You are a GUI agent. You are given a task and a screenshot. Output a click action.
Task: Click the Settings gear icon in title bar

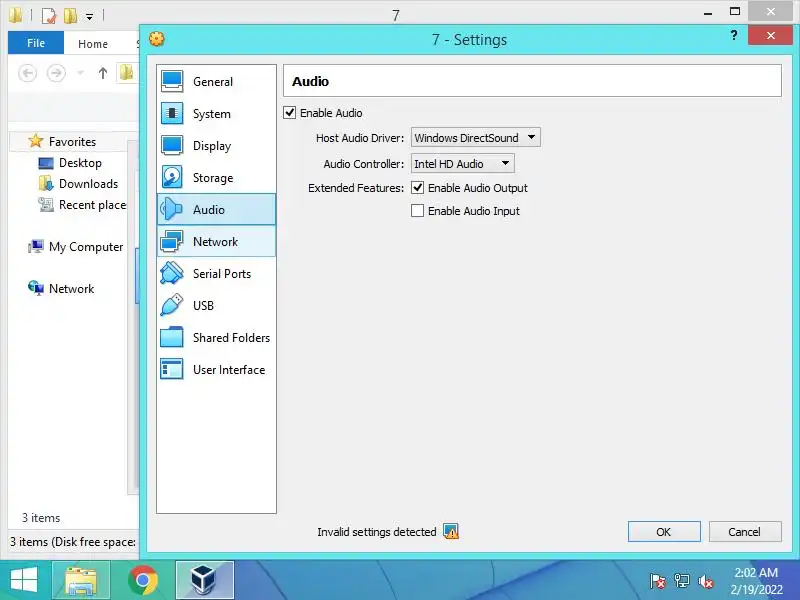157,39
